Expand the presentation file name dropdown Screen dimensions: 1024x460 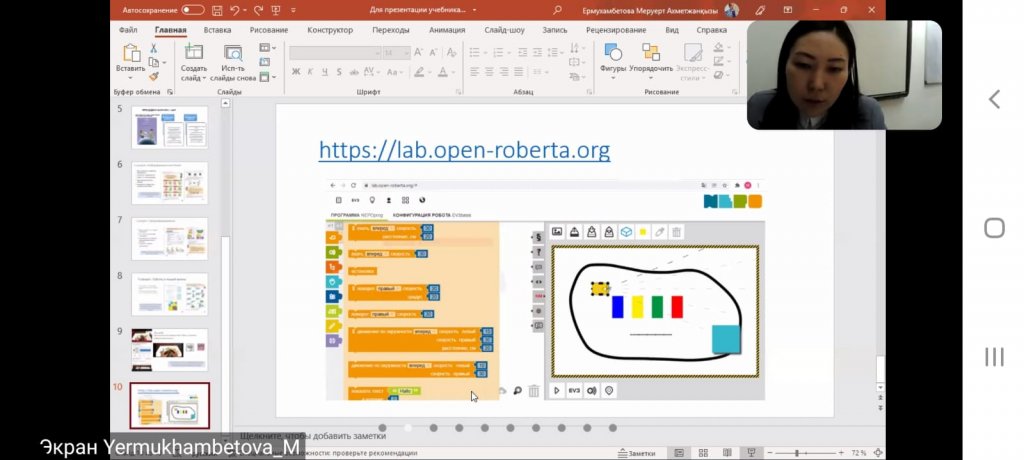tap(474, 10)
